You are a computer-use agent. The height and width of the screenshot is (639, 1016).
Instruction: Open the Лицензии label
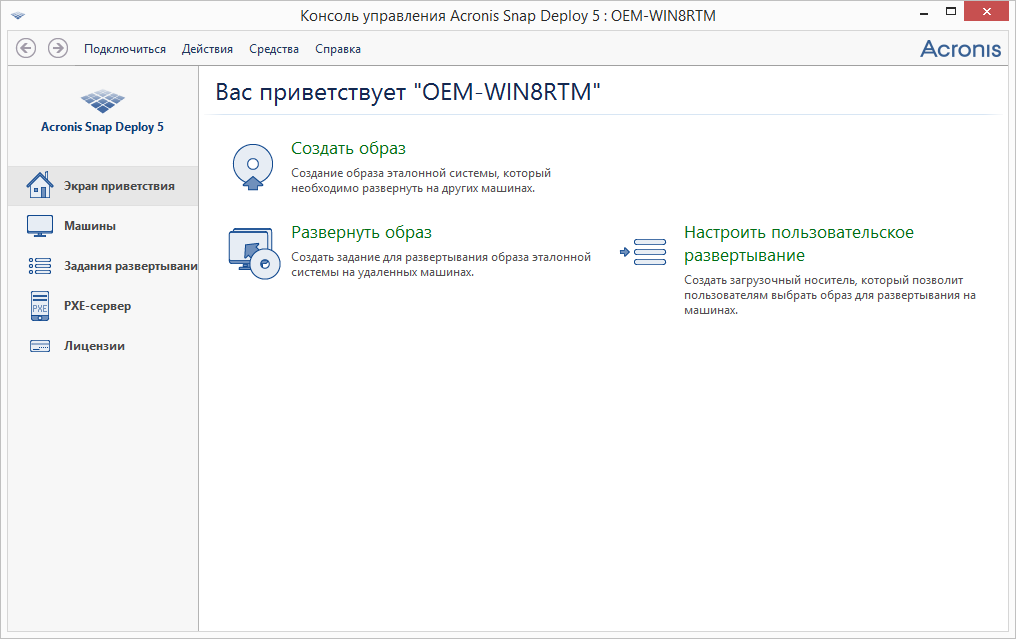tap(95, 346)
